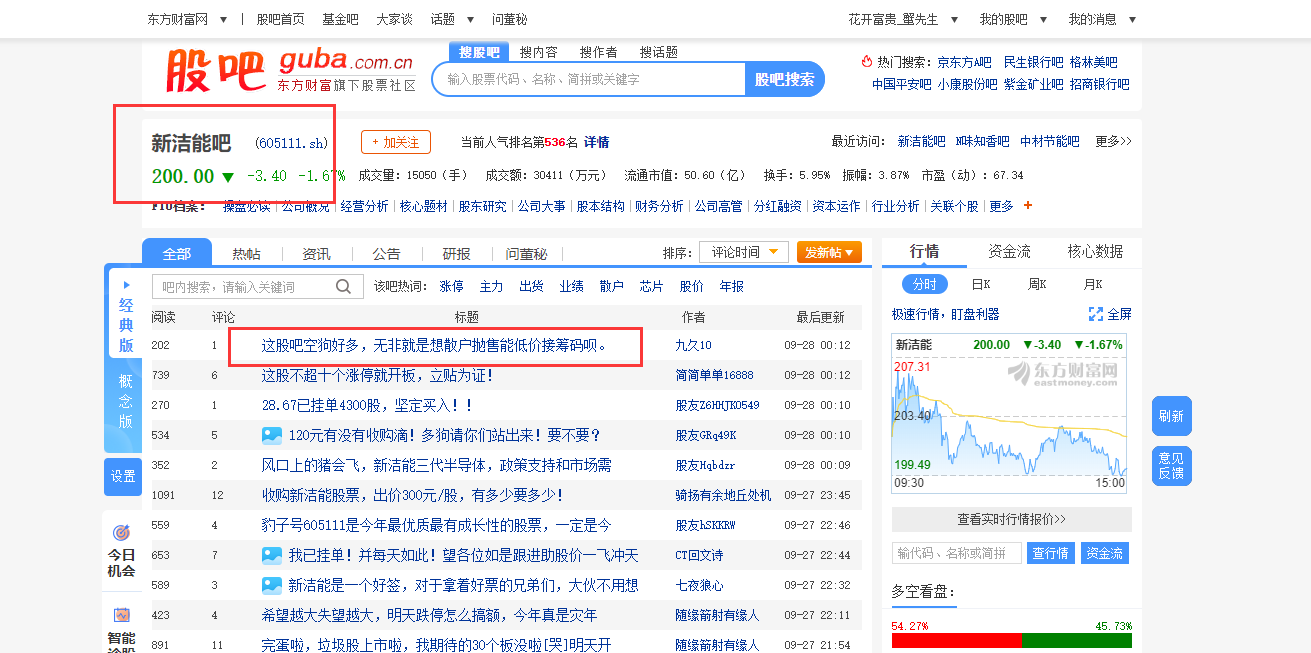
Task: Choose 搜话题 search mode
Action: (659, 52)
